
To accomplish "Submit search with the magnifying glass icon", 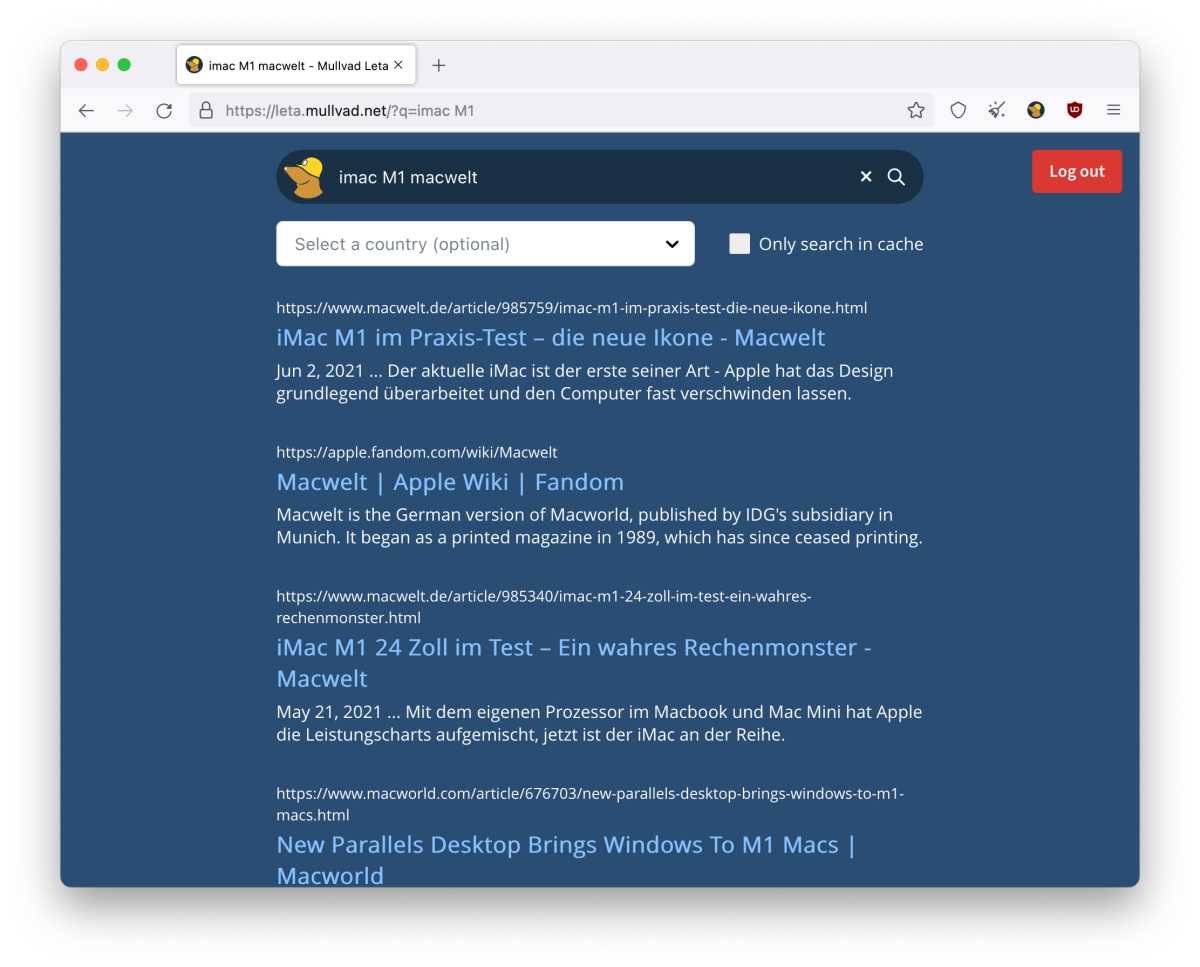I will pos(896,177).
